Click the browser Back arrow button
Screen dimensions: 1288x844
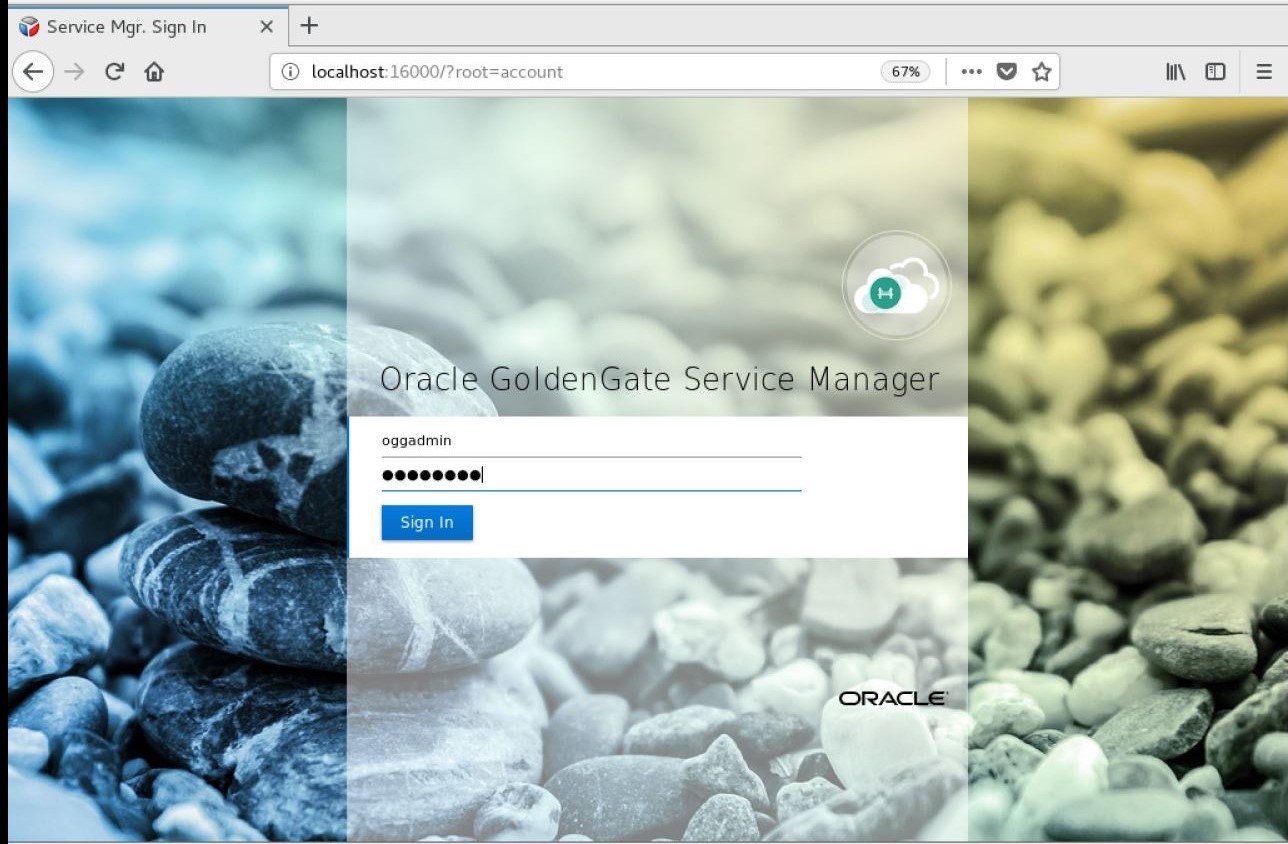pos(33,72)
